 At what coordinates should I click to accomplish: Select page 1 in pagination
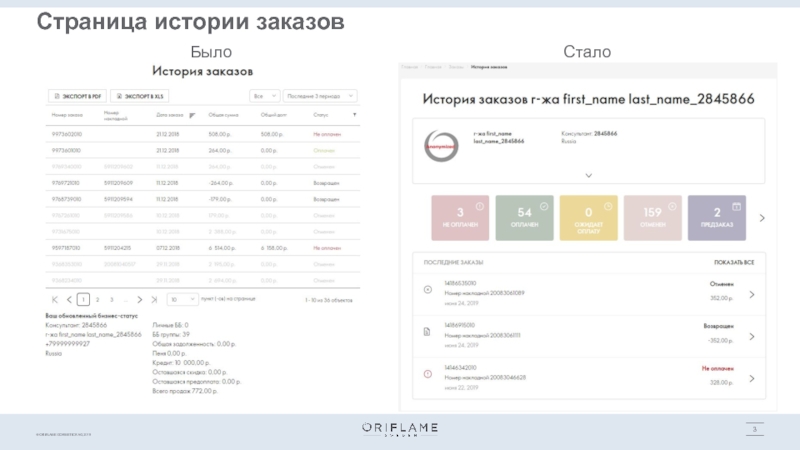(83, 299)
